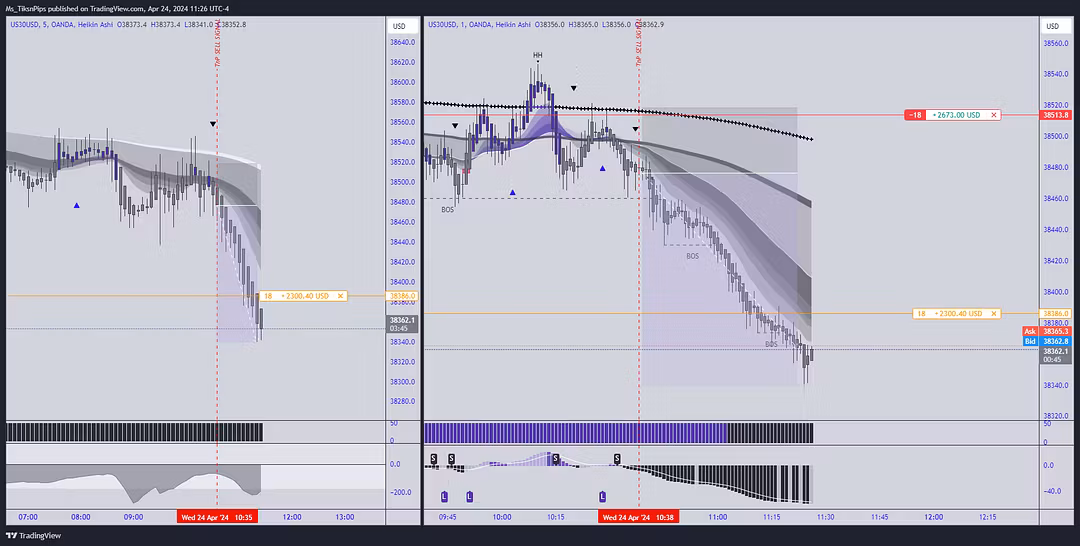Close the red -18 order line
Viewport: 1080px width, 546px height.
993,115
